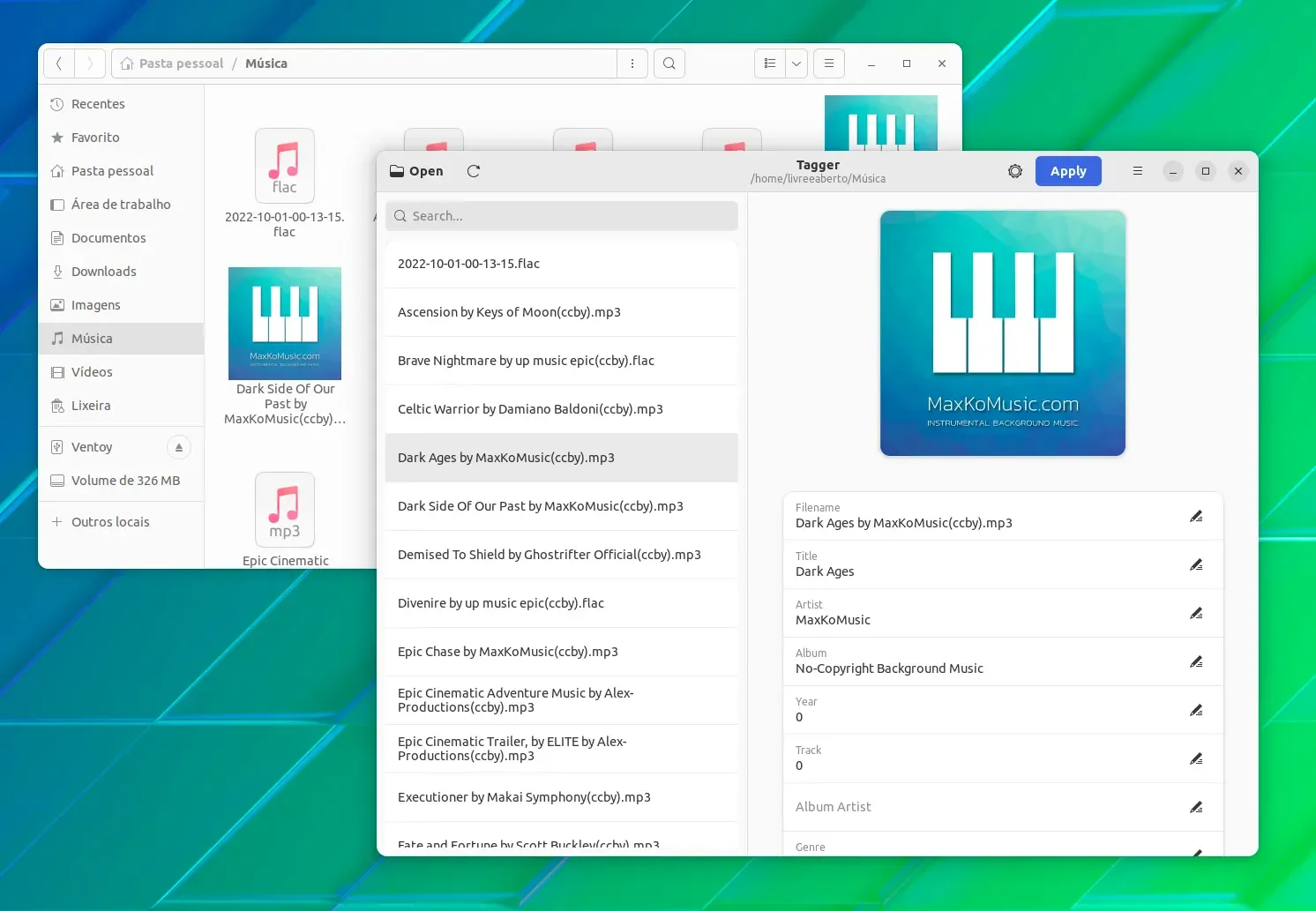Open the Tagger auto-tag settings gear icon
This screenshot has width=1316, height=911.
click(x=1015, y=171)
